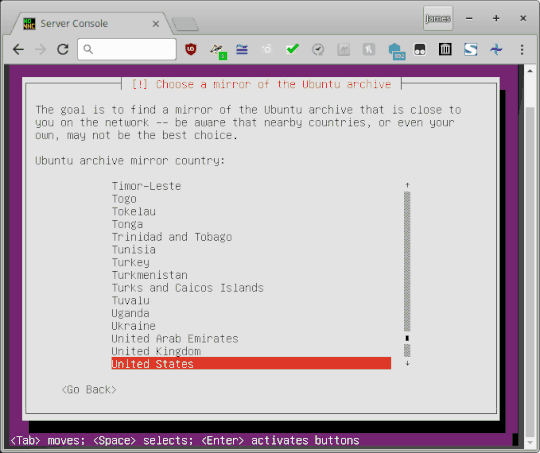Click the page scrollbar up arrow
This screenshot has height=453, width=540.
[530, 71]
